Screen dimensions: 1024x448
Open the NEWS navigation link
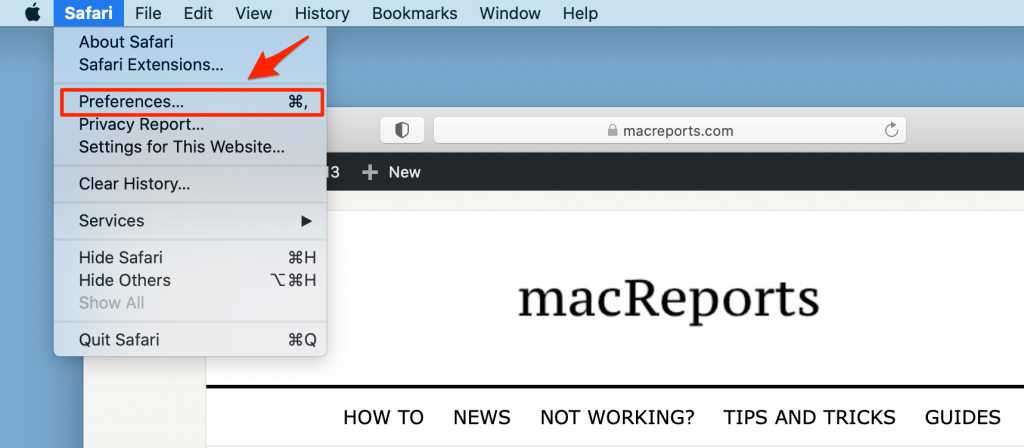click(482, 417)
